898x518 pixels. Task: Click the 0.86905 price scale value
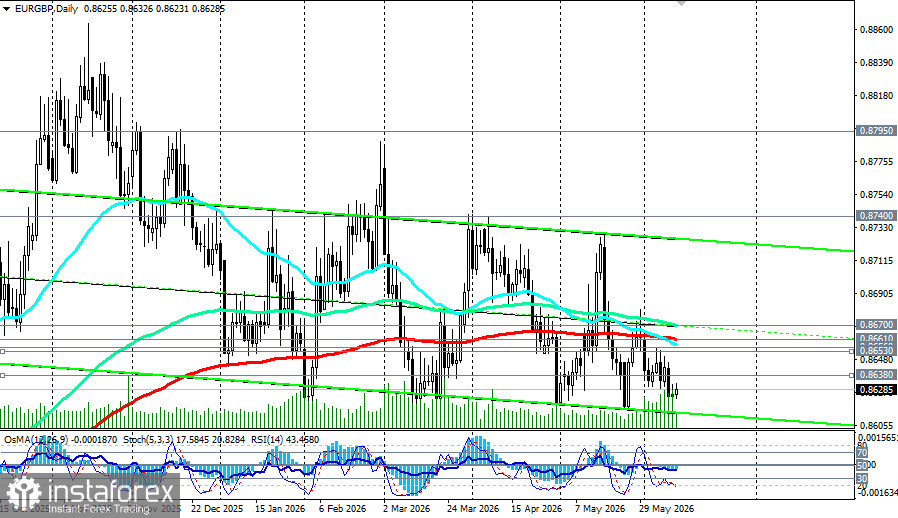[876, 294]
